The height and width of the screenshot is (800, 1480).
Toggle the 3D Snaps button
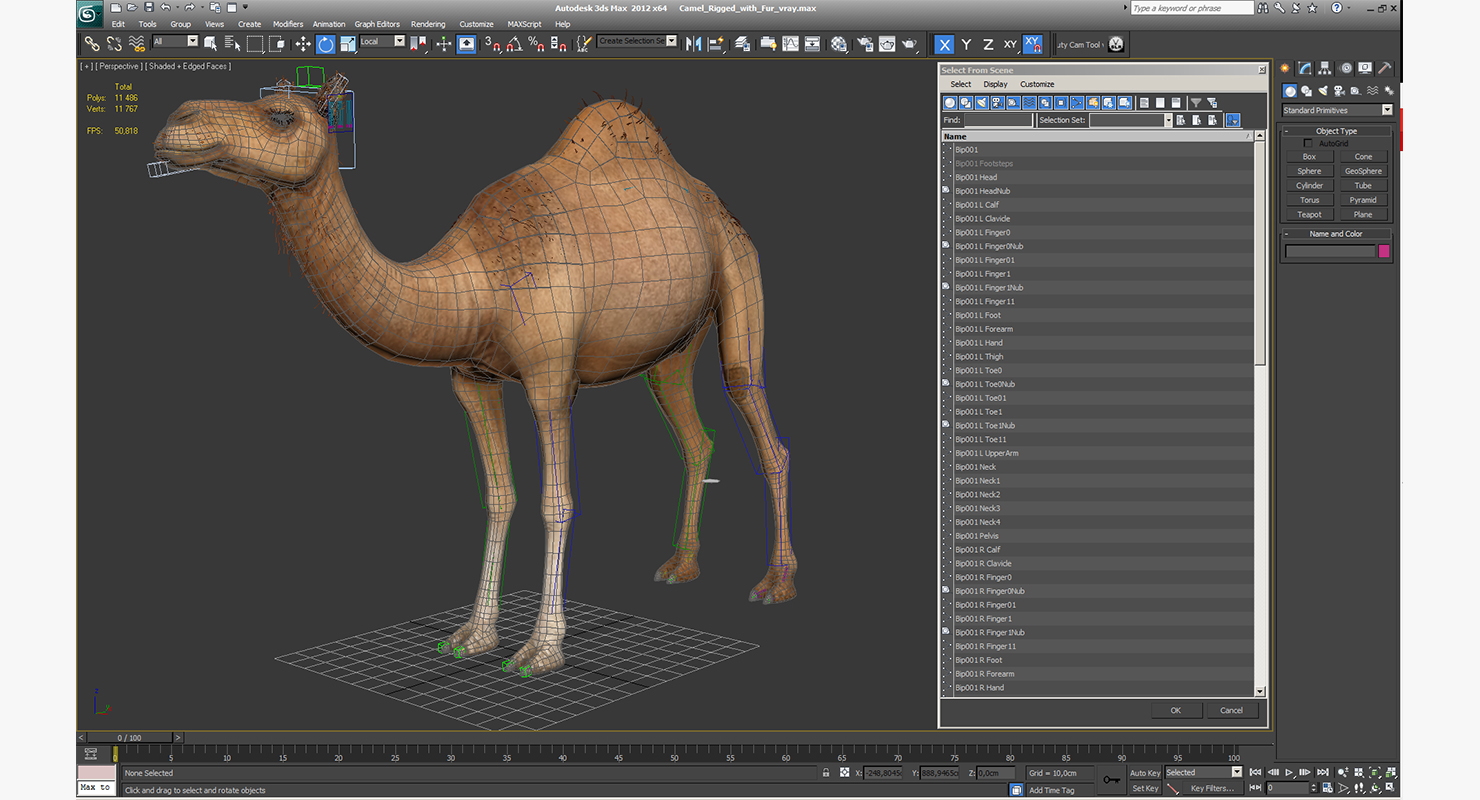492,44
